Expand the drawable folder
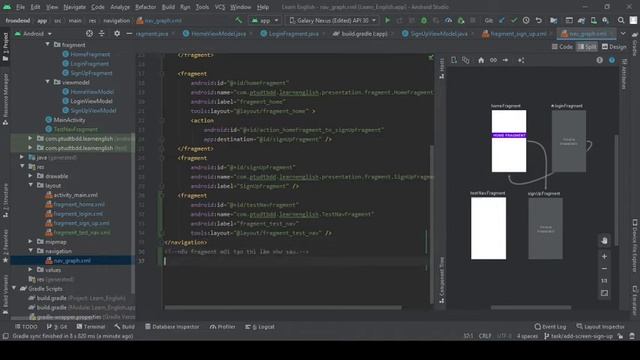 30,176
